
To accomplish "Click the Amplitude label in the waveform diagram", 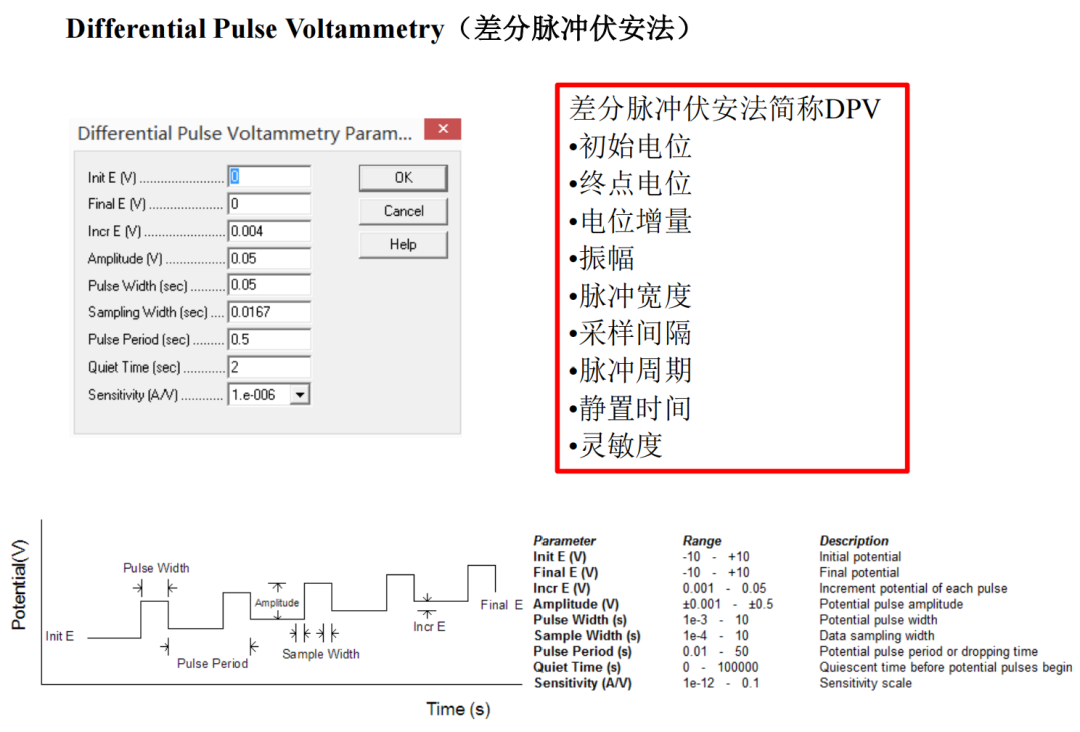I will 277,603.
